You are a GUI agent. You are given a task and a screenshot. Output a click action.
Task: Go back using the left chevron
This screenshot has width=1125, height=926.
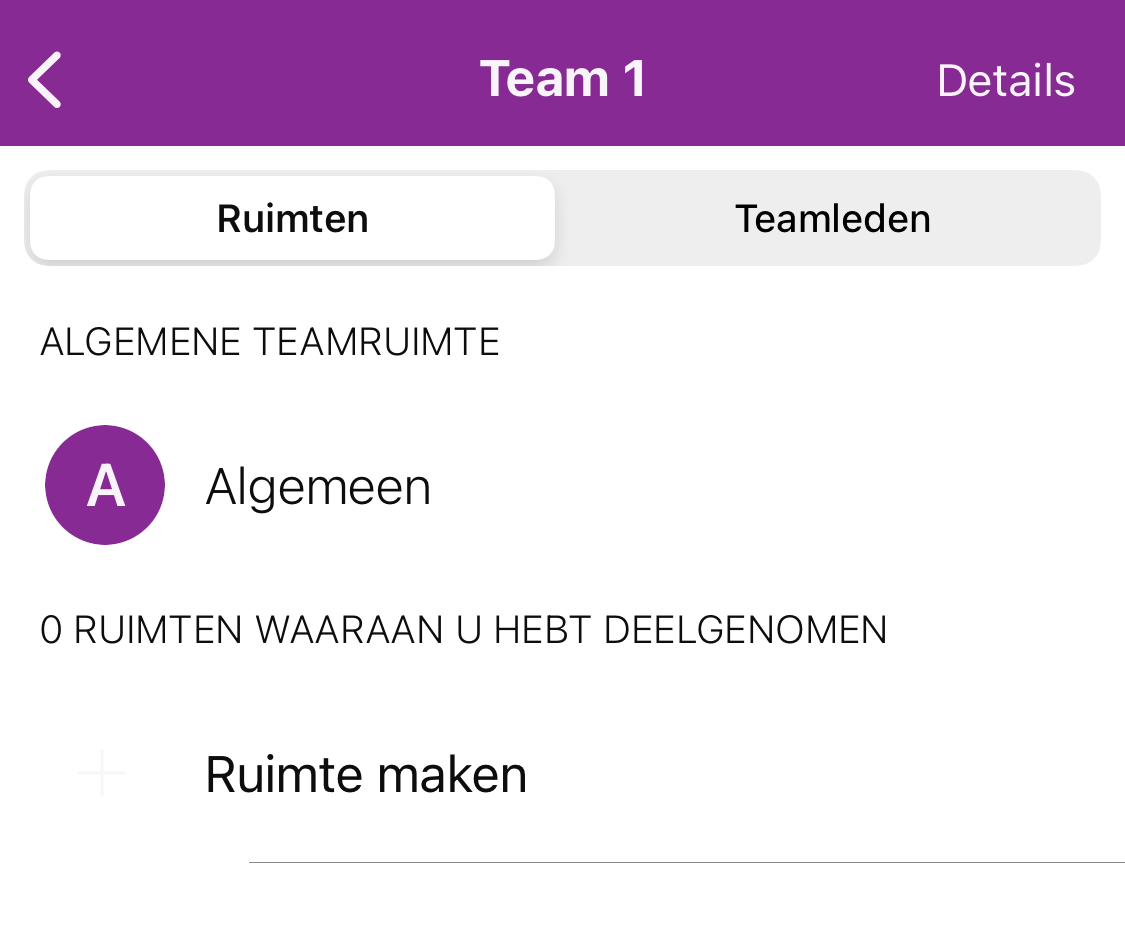[x=46, y=80]
